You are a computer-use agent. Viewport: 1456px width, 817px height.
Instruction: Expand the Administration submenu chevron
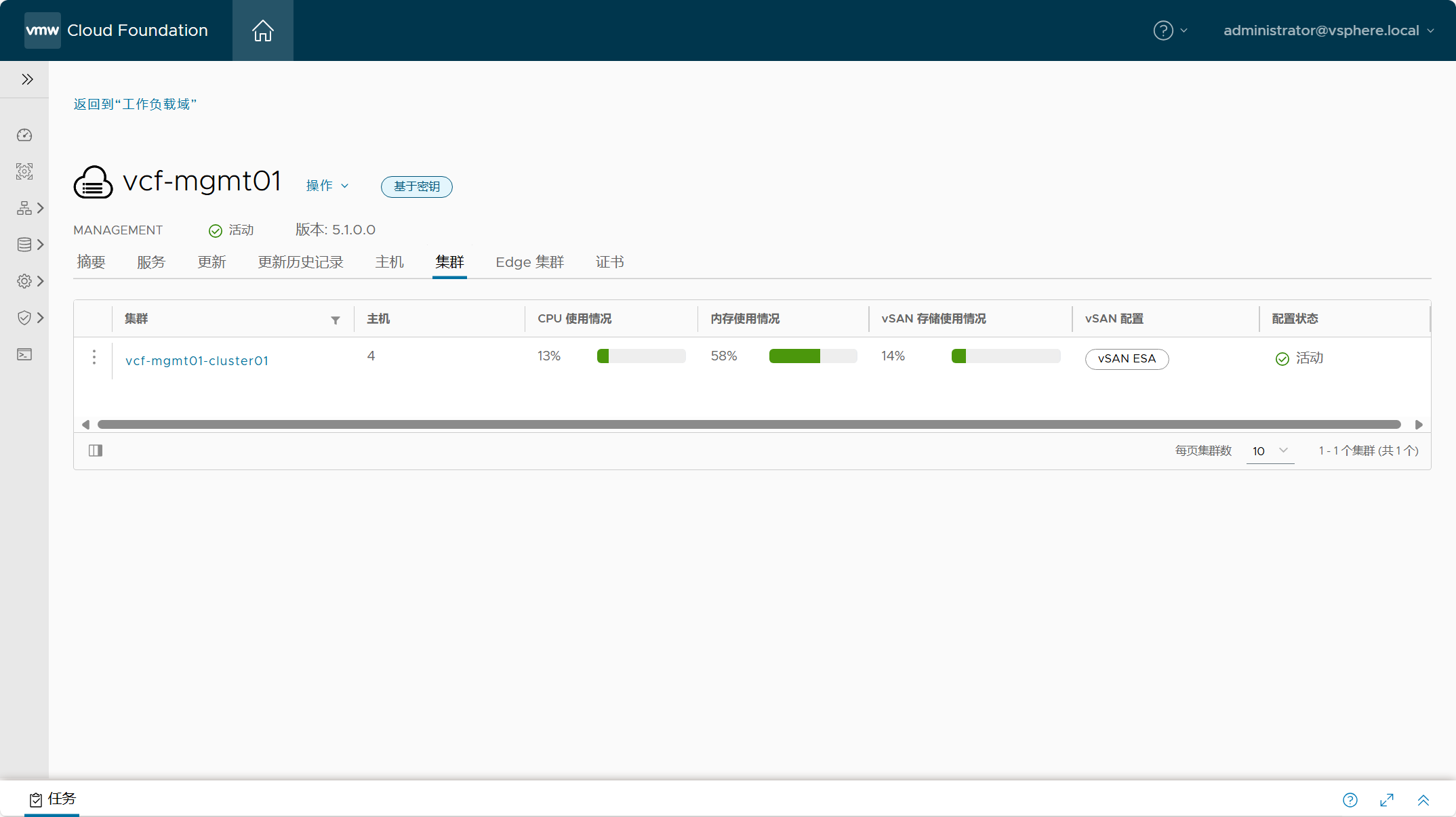tap(41, 281)
